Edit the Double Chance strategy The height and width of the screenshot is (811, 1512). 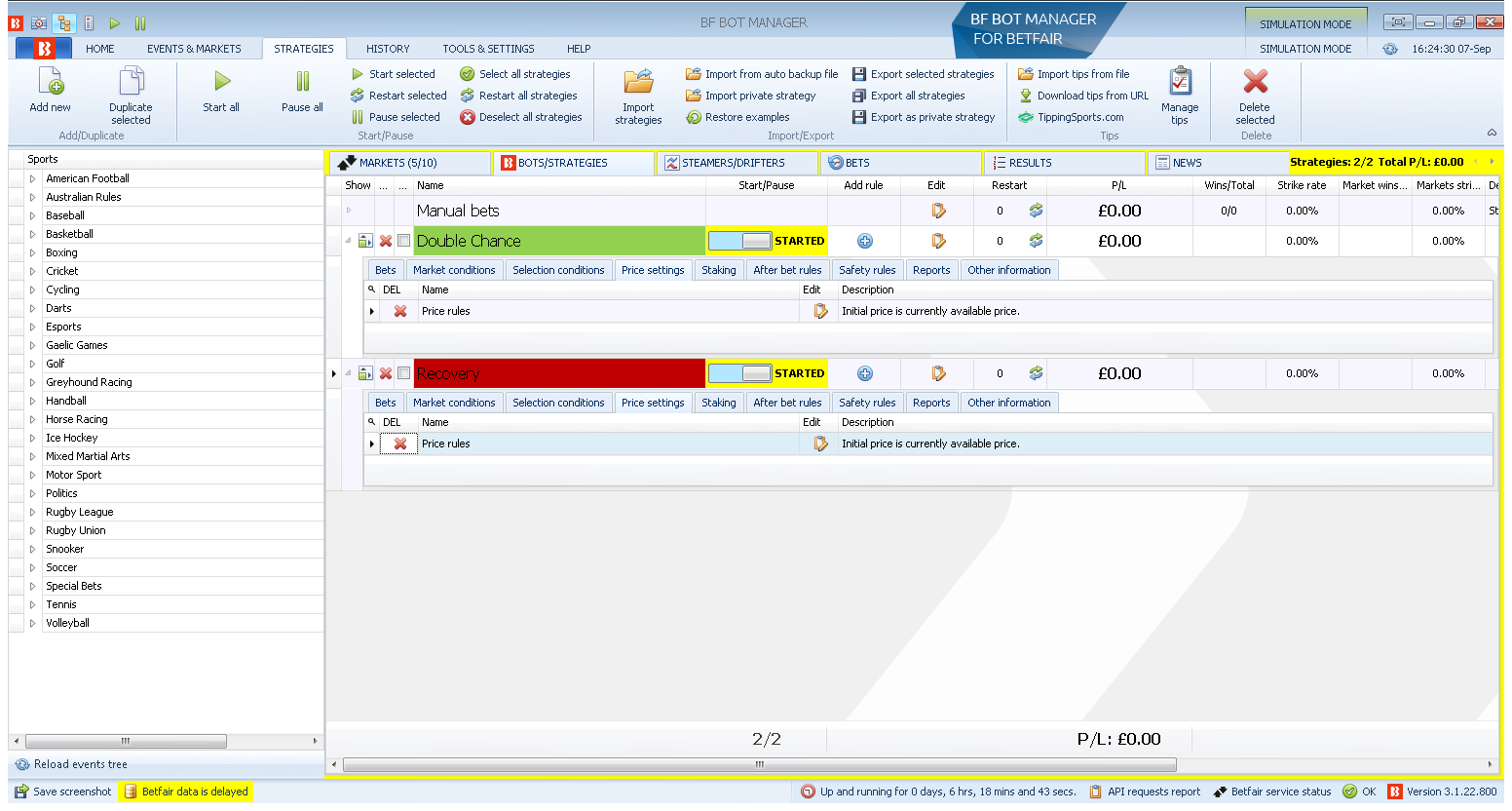[x=938, y=241]
